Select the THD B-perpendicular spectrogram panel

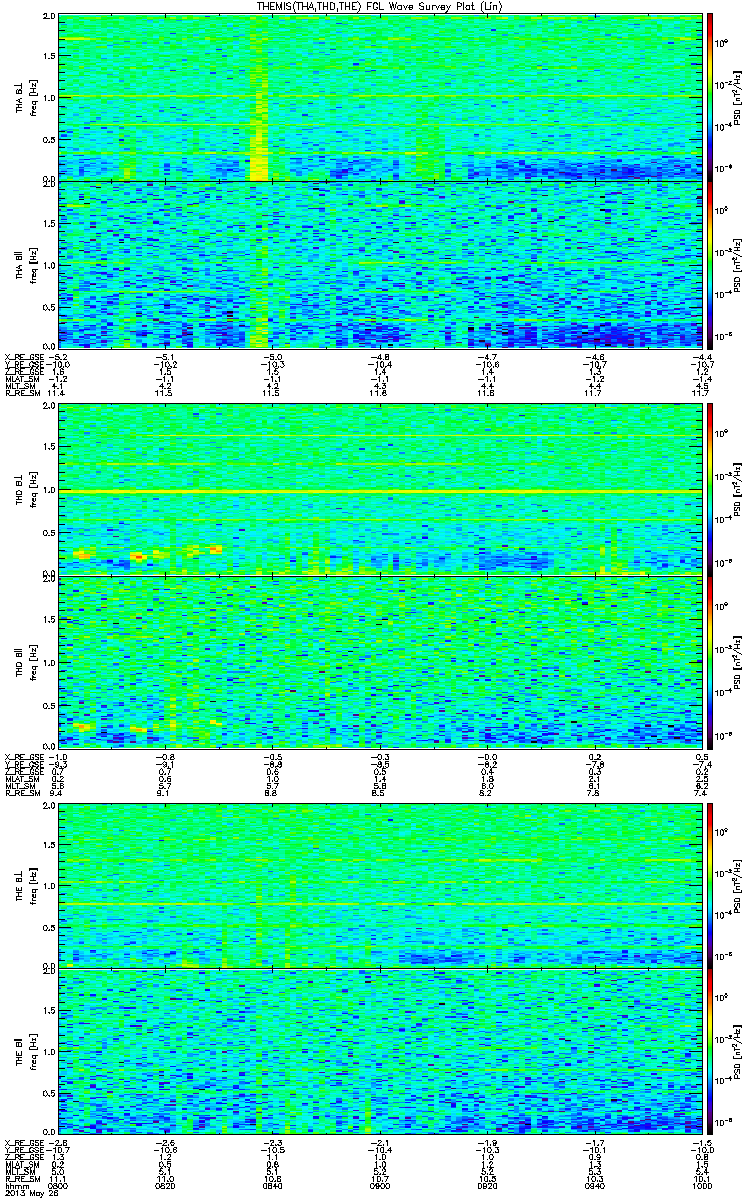[x=379, y=491]
